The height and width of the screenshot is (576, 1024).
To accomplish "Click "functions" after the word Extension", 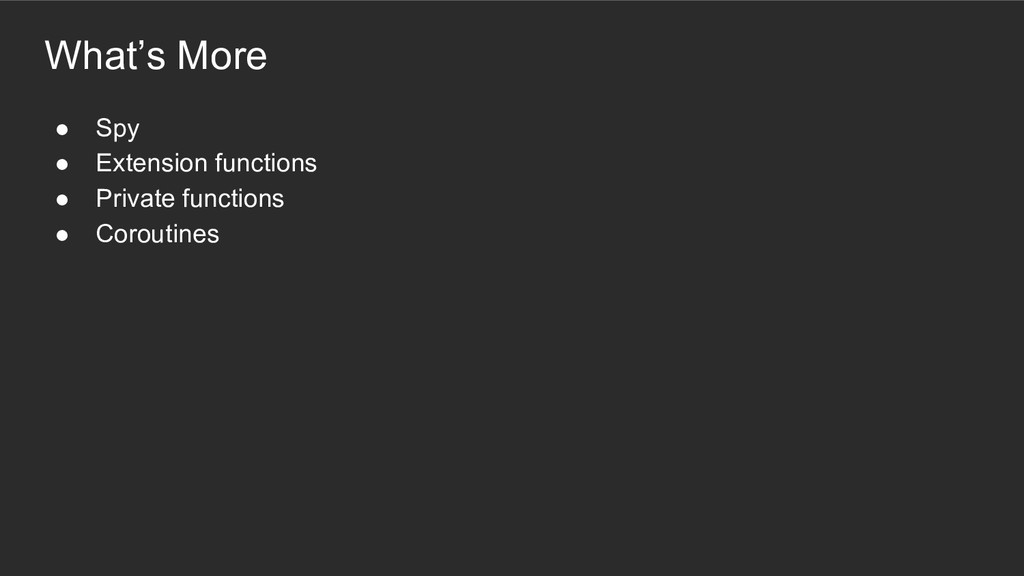I will (x=265, y=163).
